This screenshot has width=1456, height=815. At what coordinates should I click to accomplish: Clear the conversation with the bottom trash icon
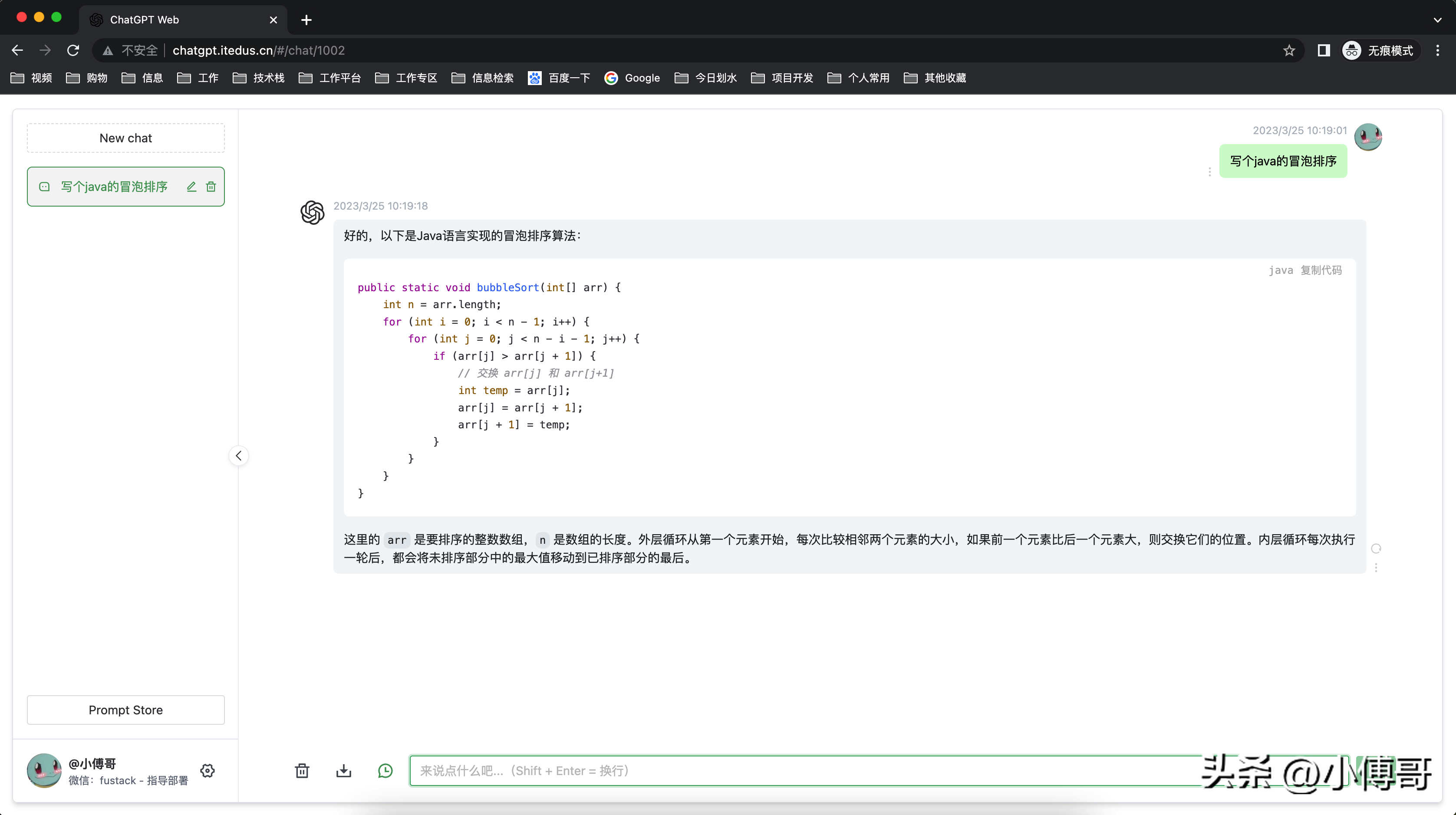[x=302, y=771]
